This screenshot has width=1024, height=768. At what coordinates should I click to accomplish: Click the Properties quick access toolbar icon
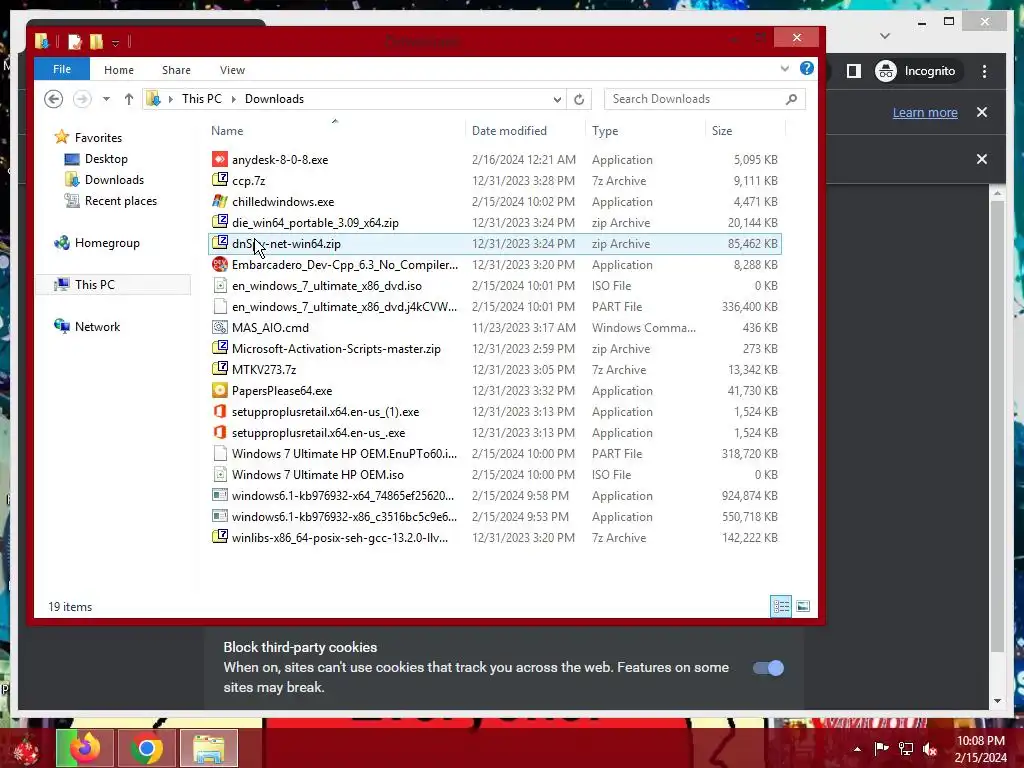(75, 42)
